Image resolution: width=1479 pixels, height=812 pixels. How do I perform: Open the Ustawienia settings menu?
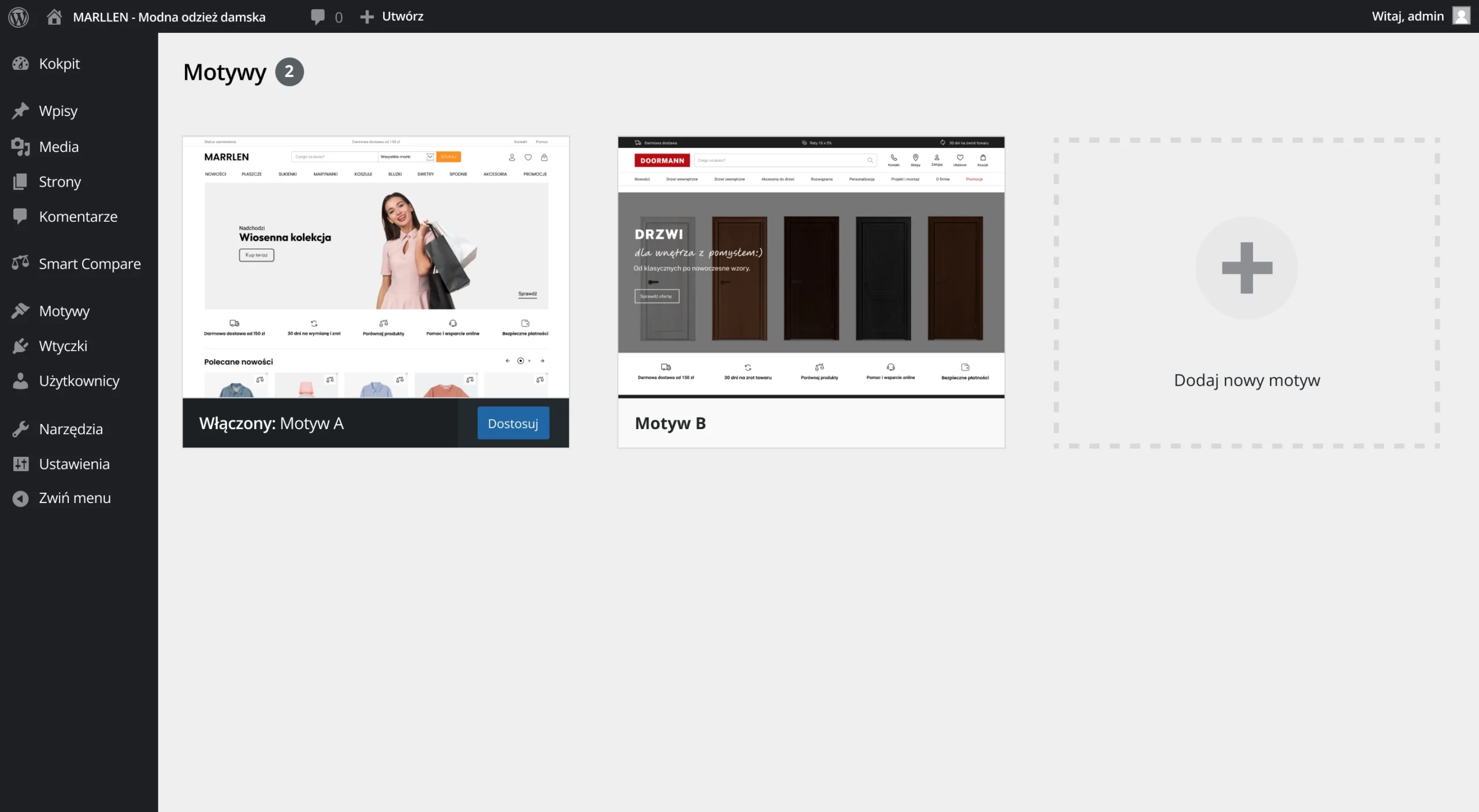(74, 464)
